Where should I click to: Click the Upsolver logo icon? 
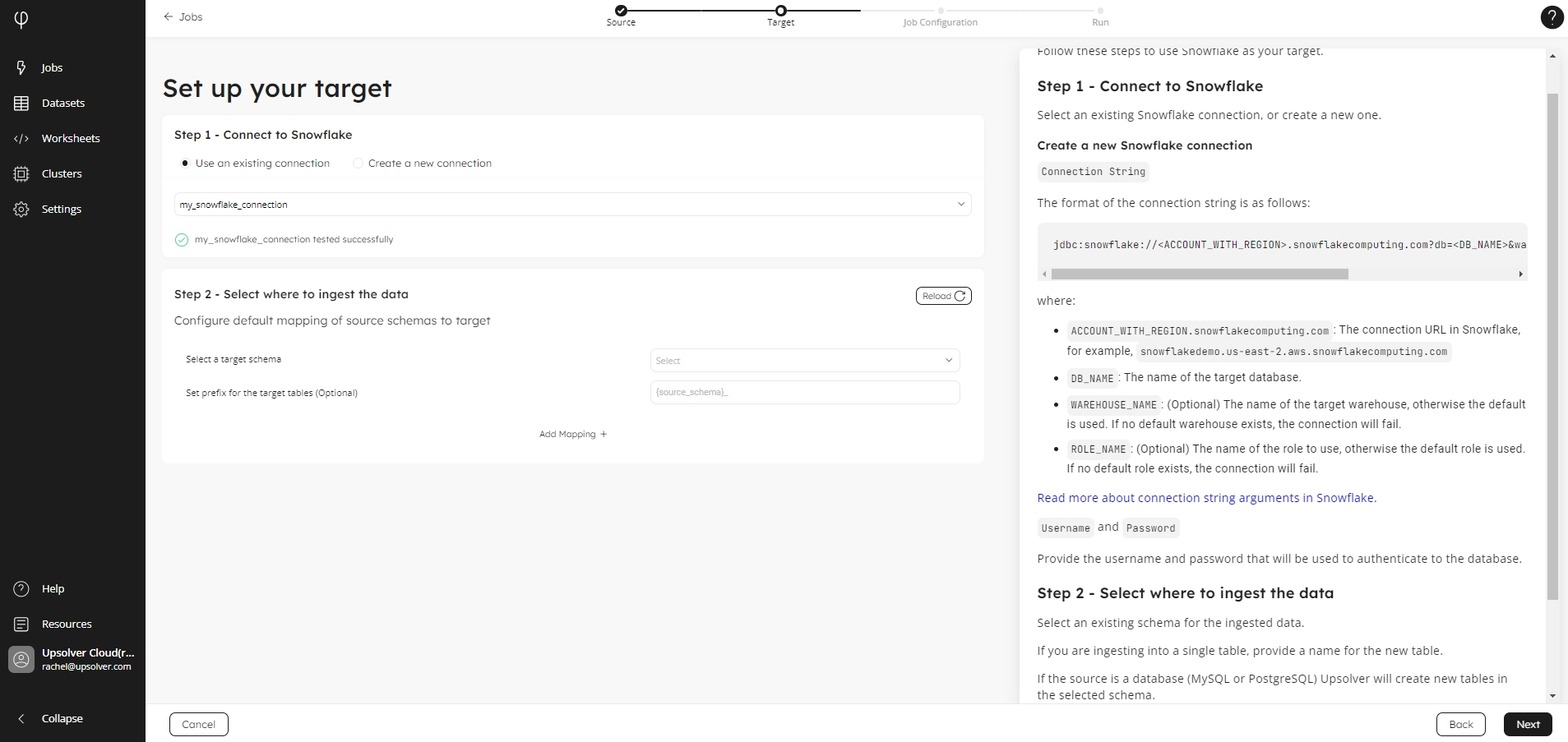[21, 19]
